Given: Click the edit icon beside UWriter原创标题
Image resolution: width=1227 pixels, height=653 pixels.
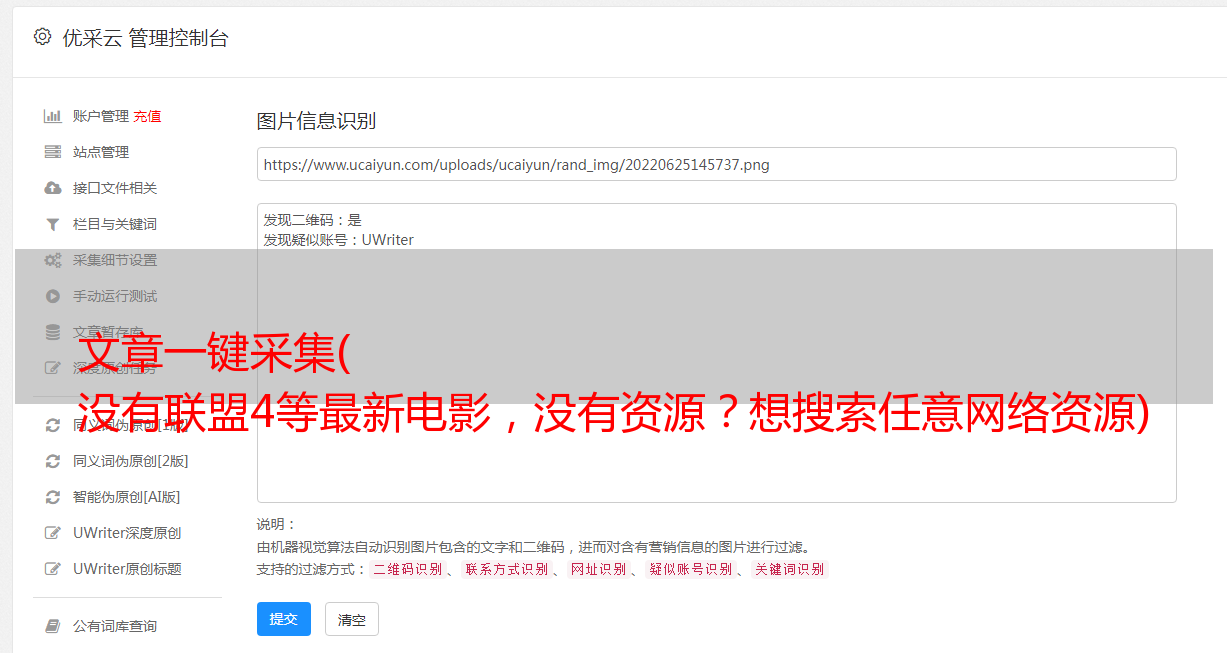Looking at the screenshot, I should 53,569.
